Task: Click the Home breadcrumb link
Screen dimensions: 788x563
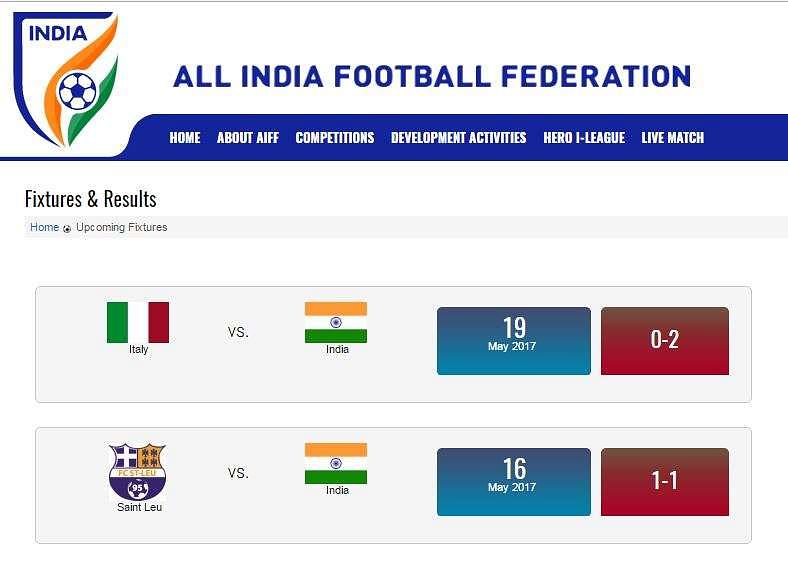Action: [x=45, y=227]
